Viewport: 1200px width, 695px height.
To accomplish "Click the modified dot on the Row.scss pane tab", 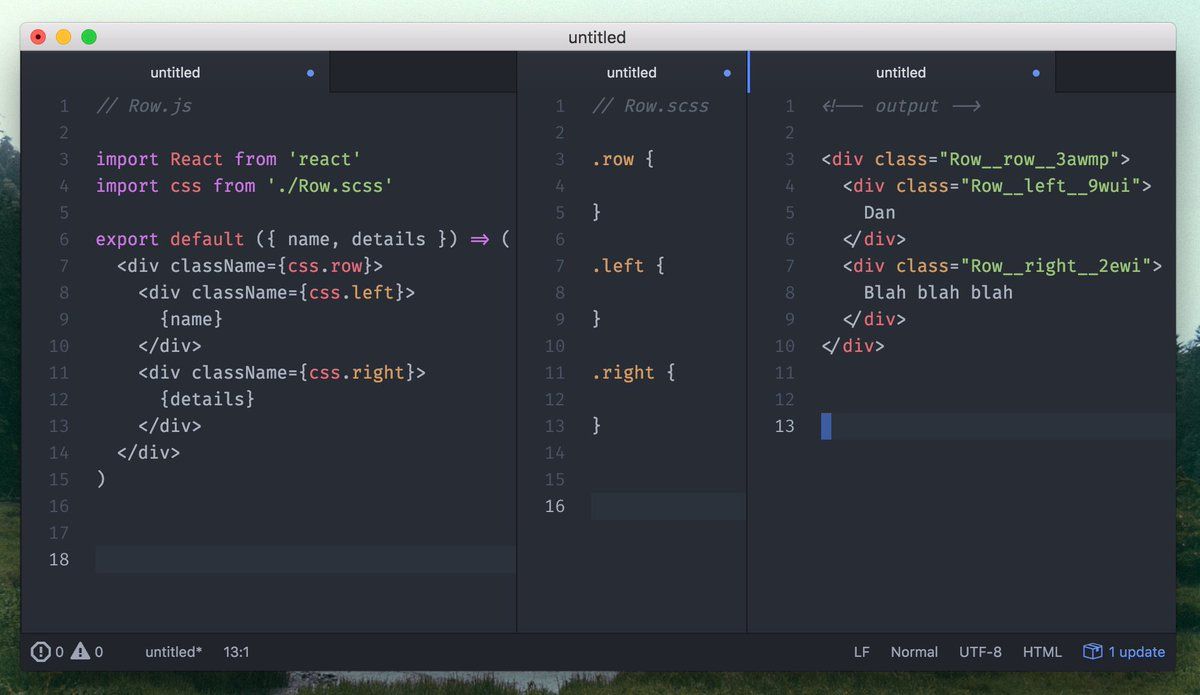I will [x=727, y=73].
